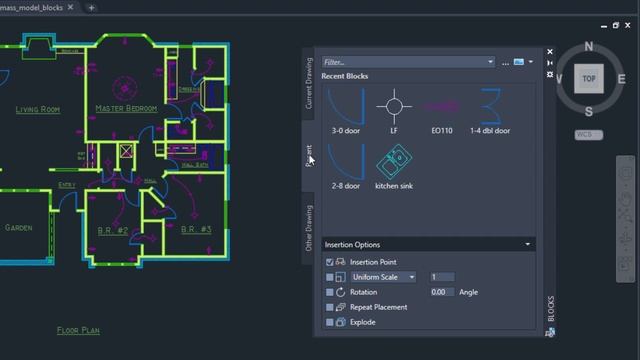Minimize the drawing window
Screen dimensions: 640x360
point(604,26)
